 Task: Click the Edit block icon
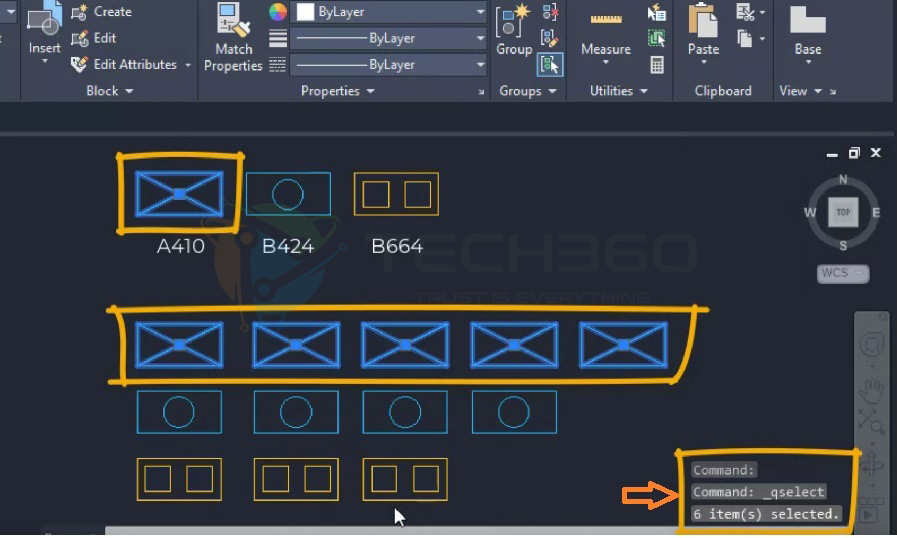pos(80,38)
